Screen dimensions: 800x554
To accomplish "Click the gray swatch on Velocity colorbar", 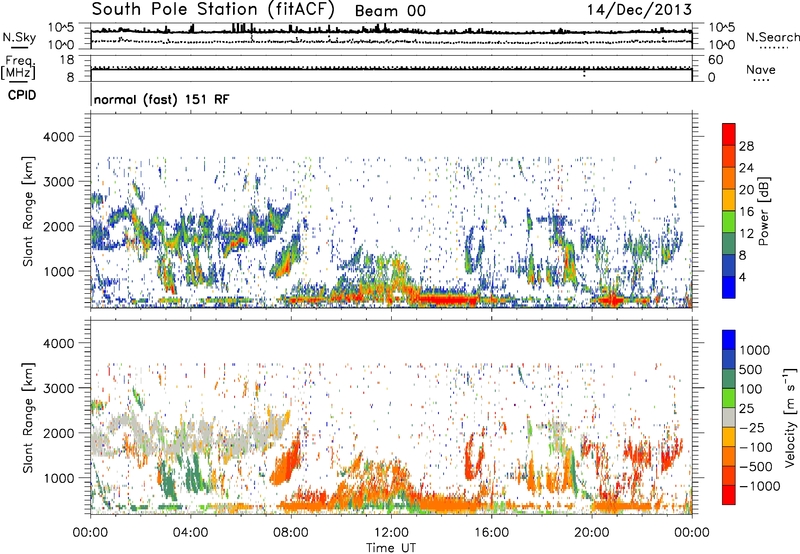I will click(x=729, y=418).
